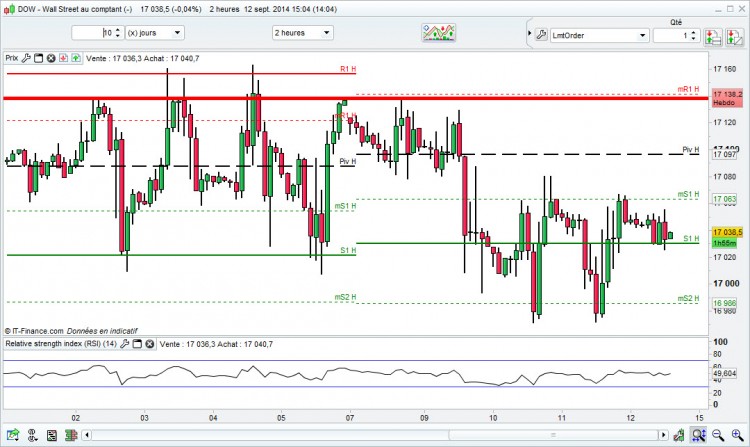Remove the RSI indicator panel
The image size is (750, 447).
(x=150, y=344)
